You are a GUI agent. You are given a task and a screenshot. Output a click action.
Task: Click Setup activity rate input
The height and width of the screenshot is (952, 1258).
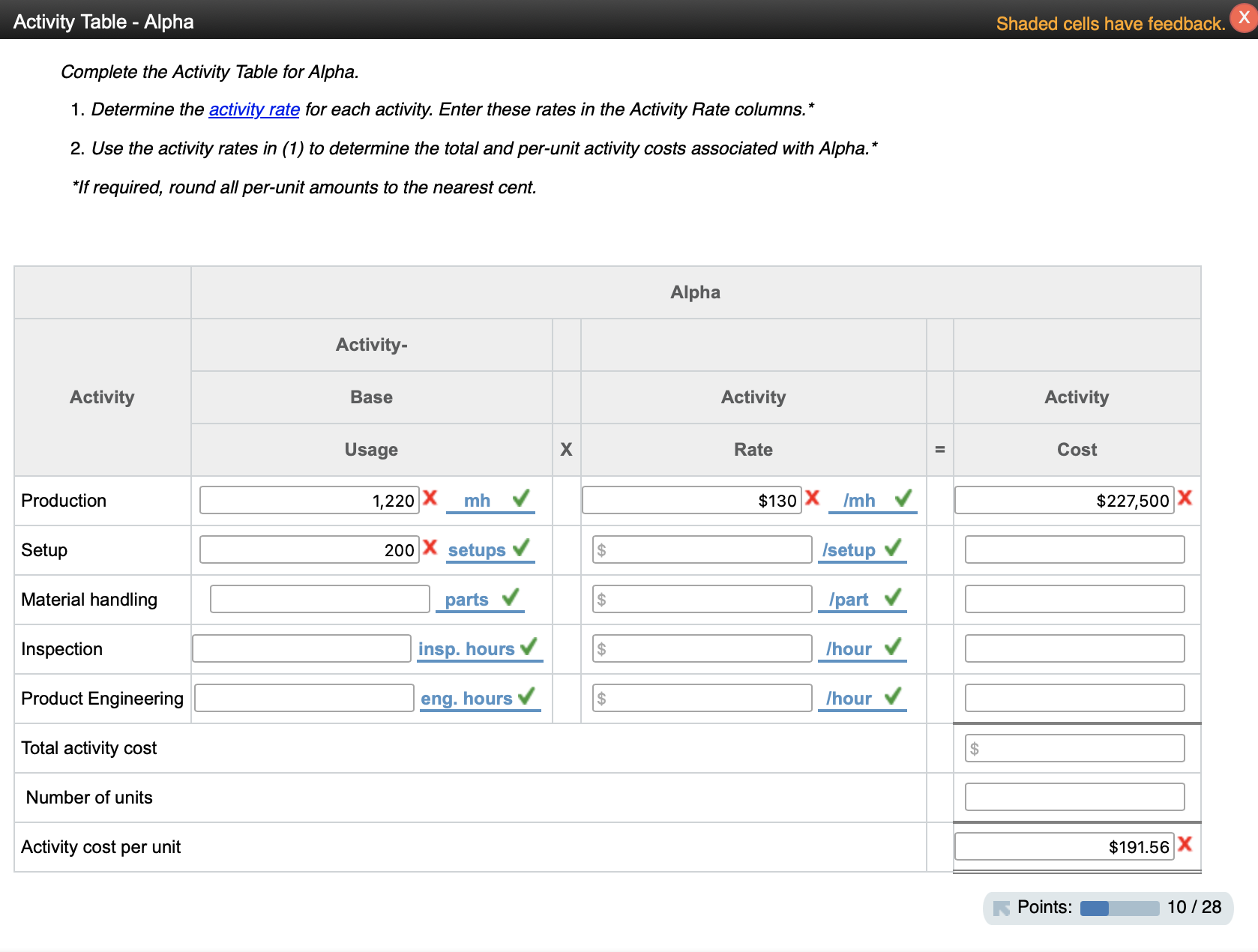click(702, 549)
